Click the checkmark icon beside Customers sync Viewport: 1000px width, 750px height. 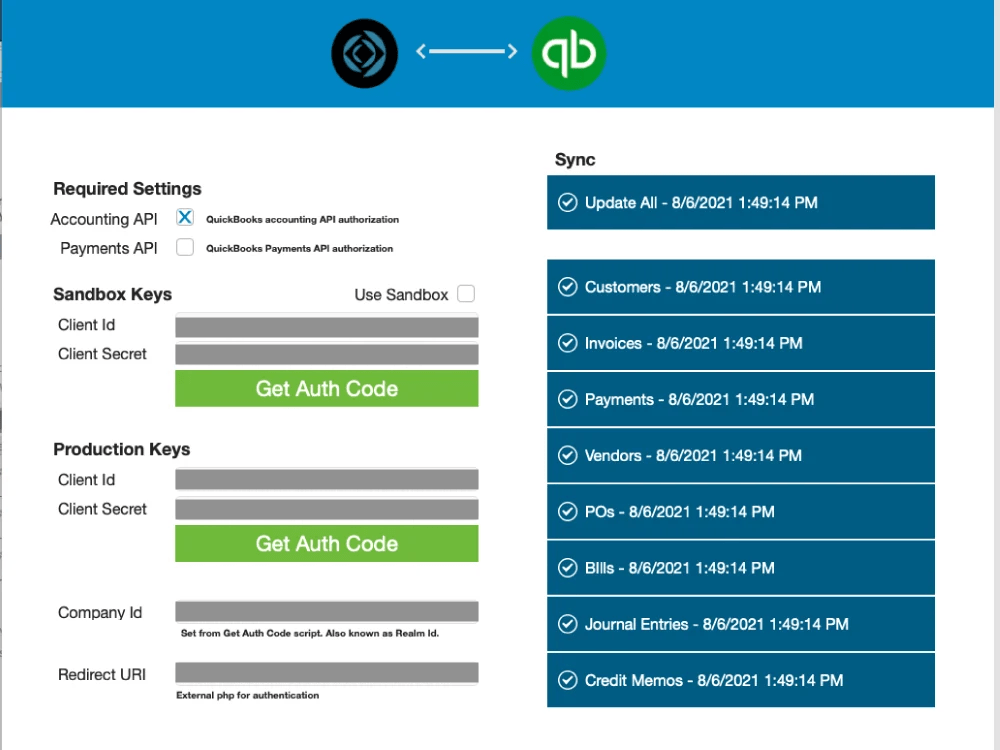coord(567,287)
